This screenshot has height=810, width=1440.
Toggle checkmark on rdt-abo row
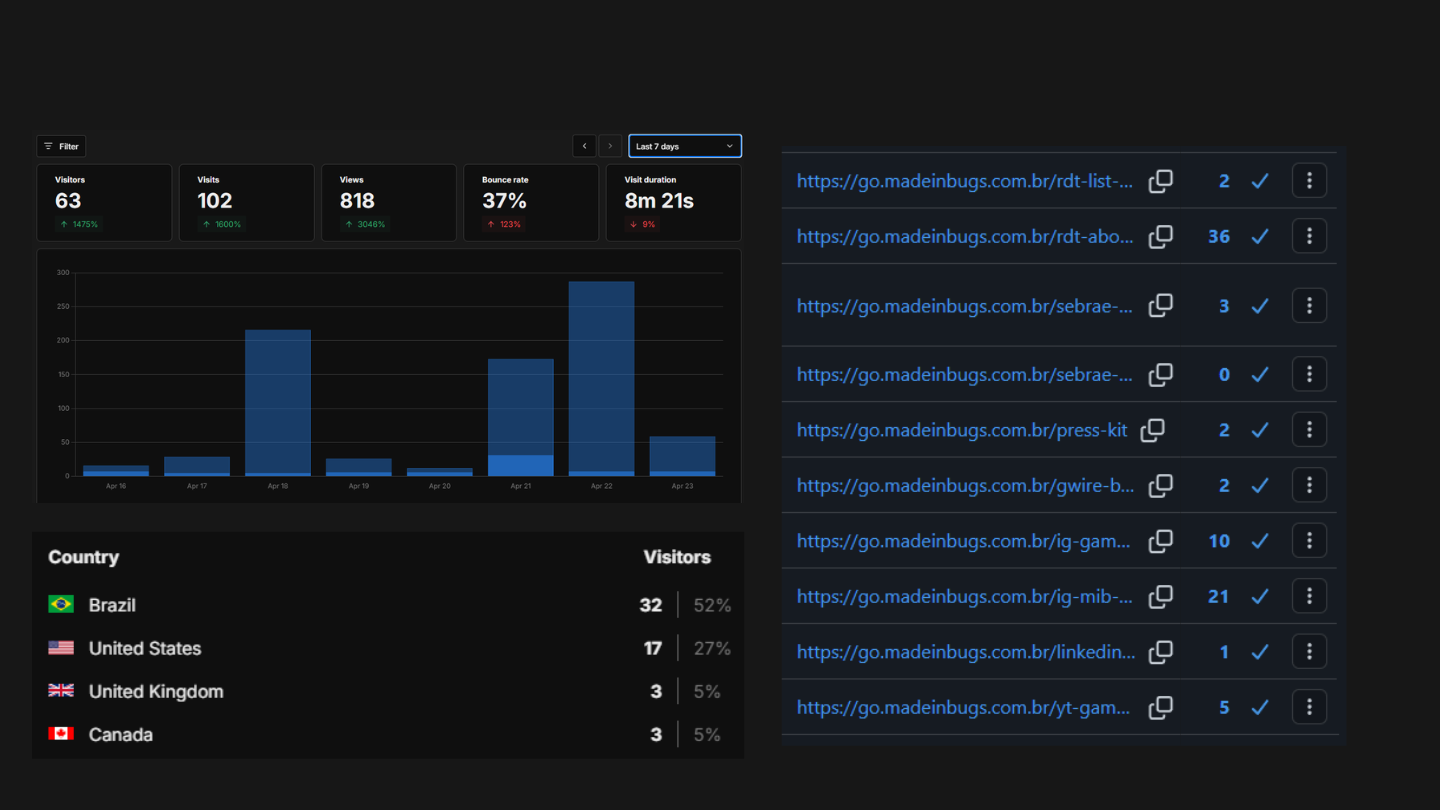point(1260,237)
